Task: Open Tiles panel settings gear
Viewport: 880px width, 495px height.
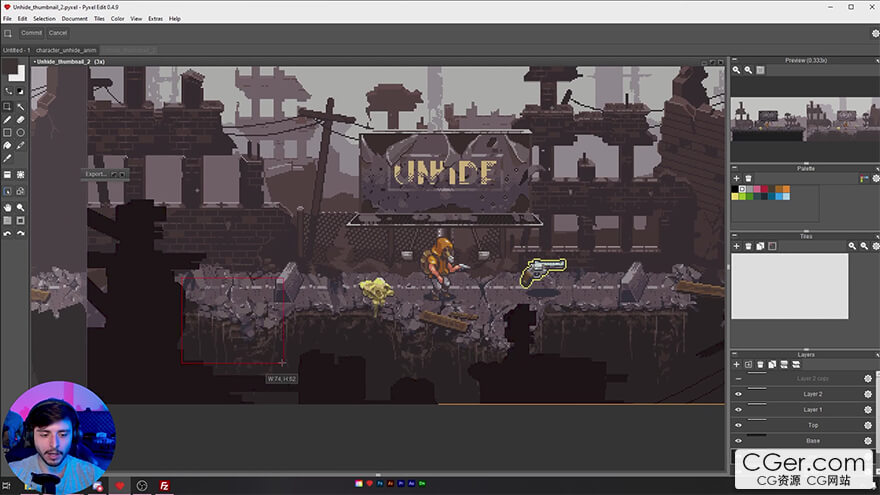Action: point(876,246)
